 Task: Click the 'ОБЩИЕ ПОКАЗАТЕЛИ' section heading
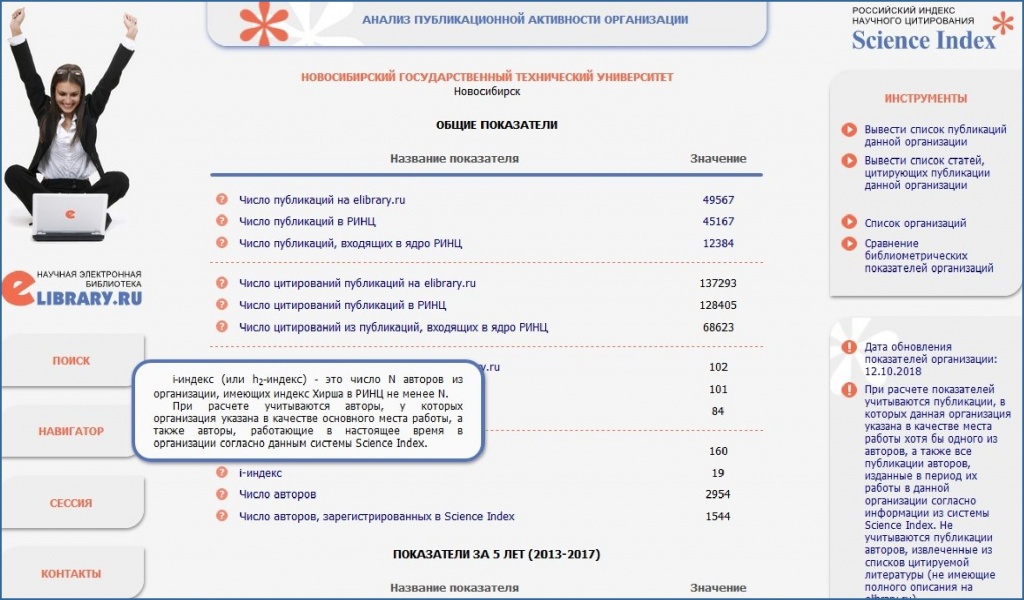(497, 125)
